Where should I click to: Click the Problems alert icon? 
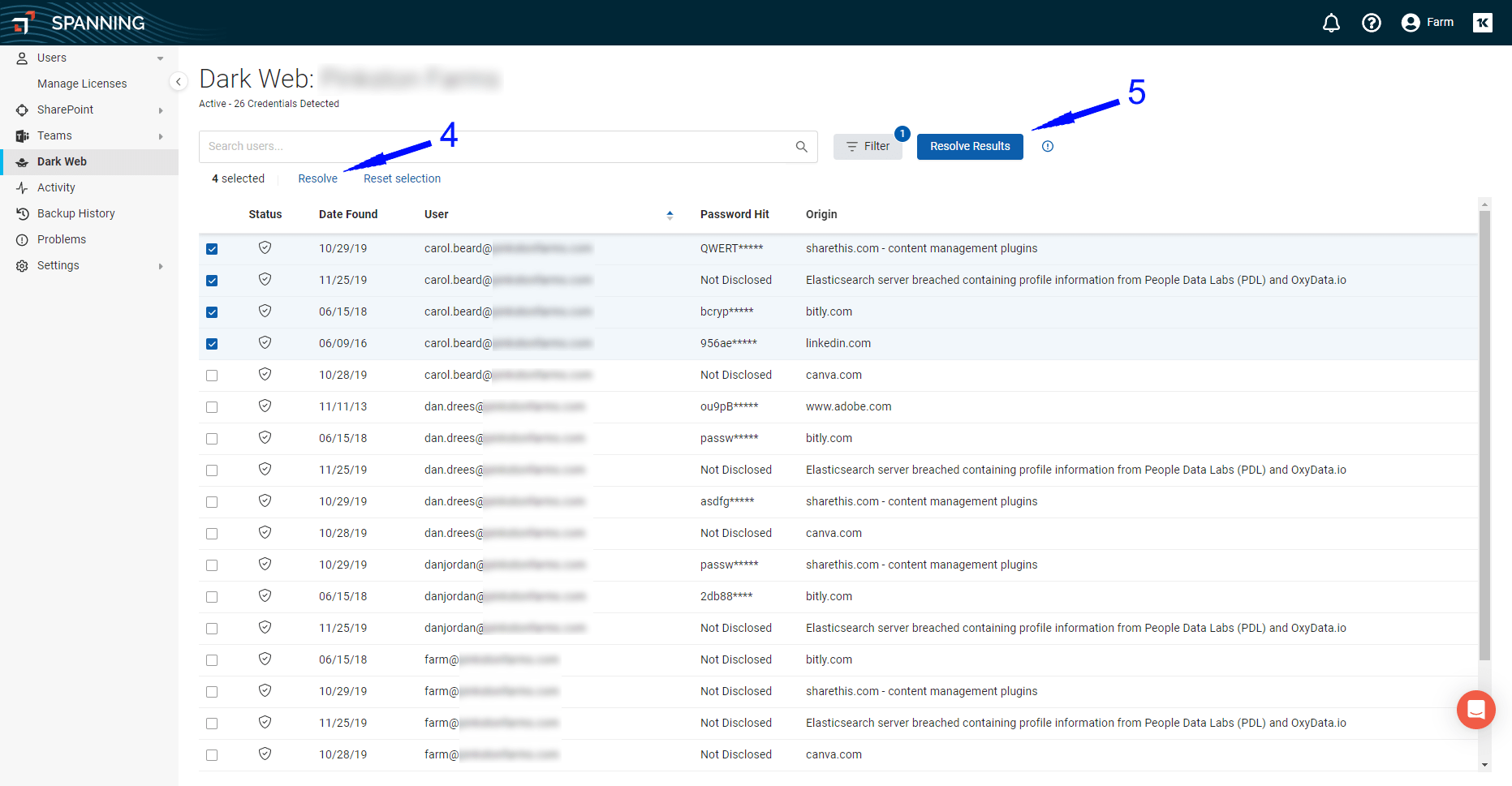[x=22, y=240]
